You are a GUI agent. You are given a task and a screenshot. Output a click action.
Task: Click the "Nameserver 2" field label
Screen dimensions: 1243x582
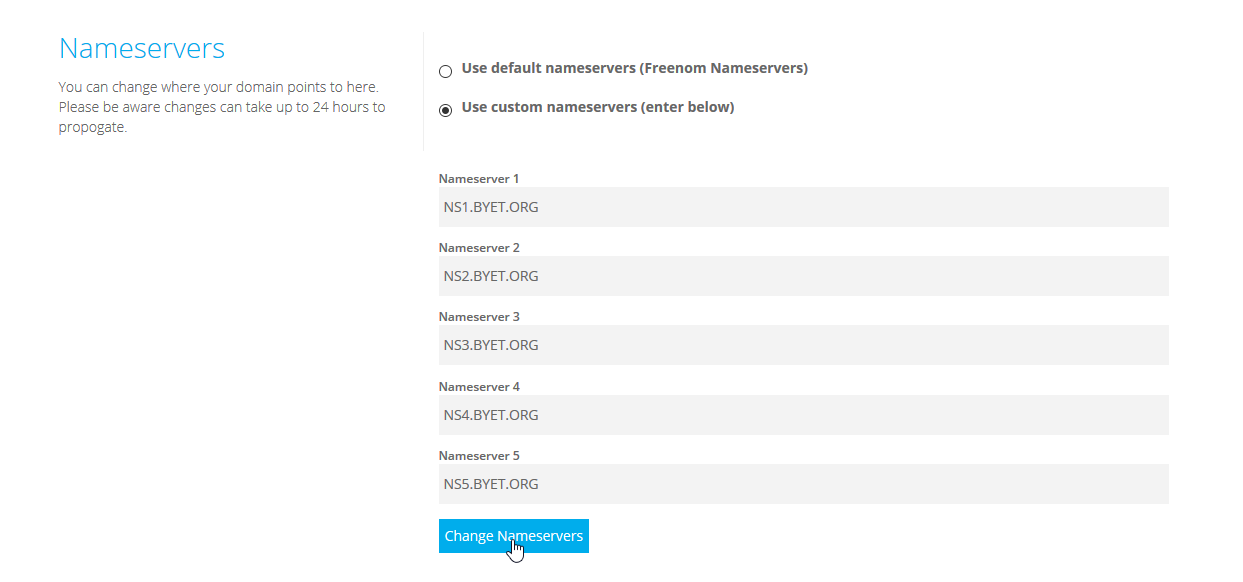479,248
